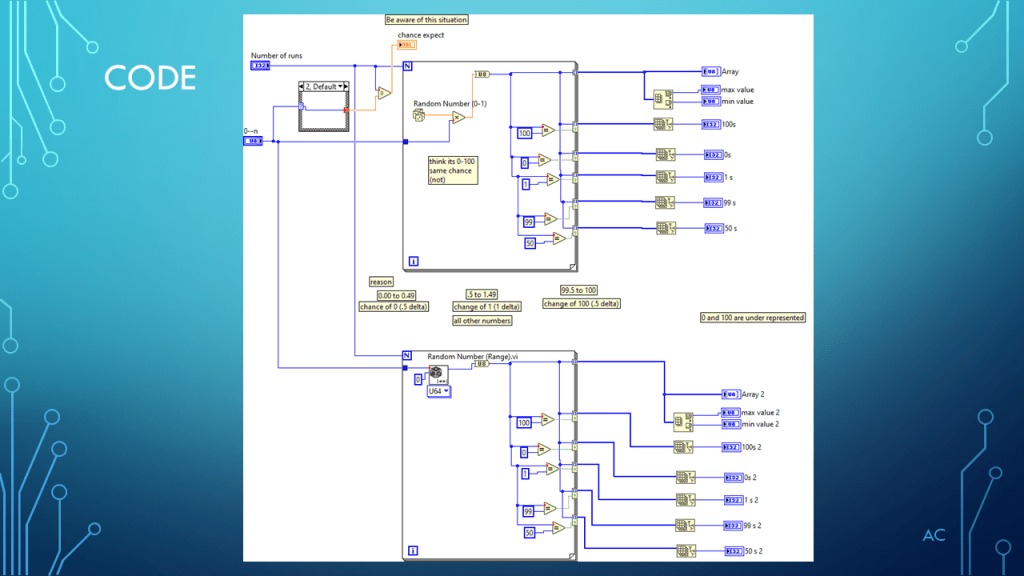Select the chance expect DBL indicator terminal

[408, 45]
